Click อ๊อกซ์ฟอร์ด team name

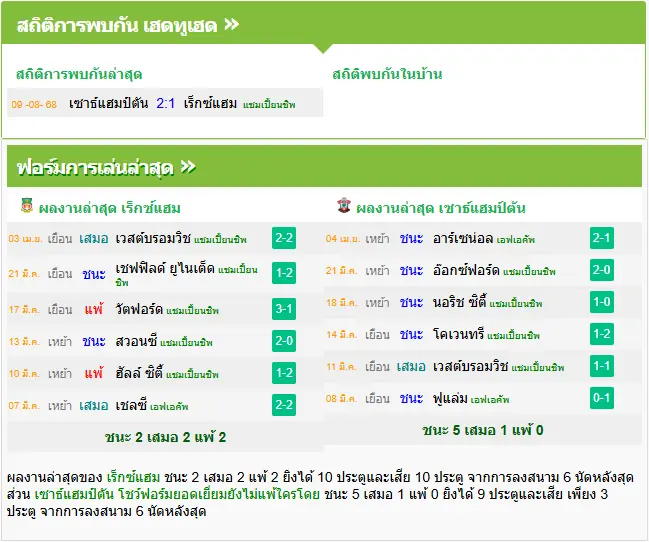point(466,270)
